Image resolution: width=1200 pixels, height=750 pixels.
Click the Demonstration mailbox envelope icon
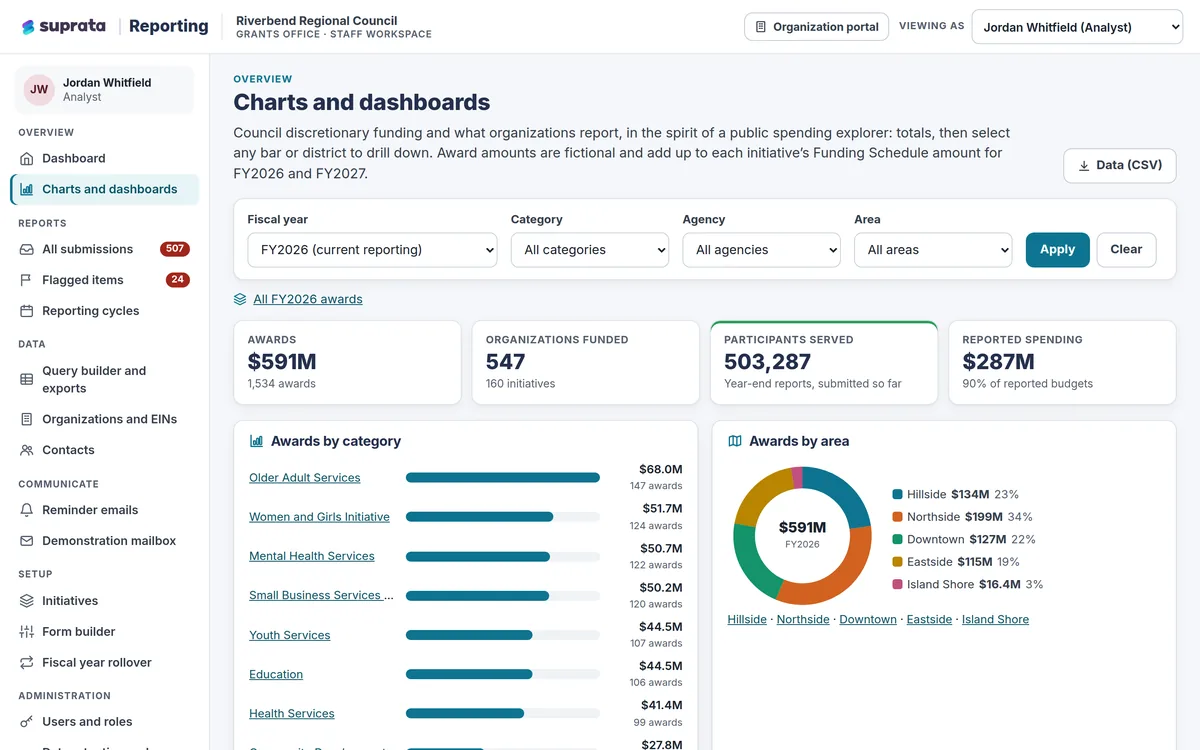[27, 541]
